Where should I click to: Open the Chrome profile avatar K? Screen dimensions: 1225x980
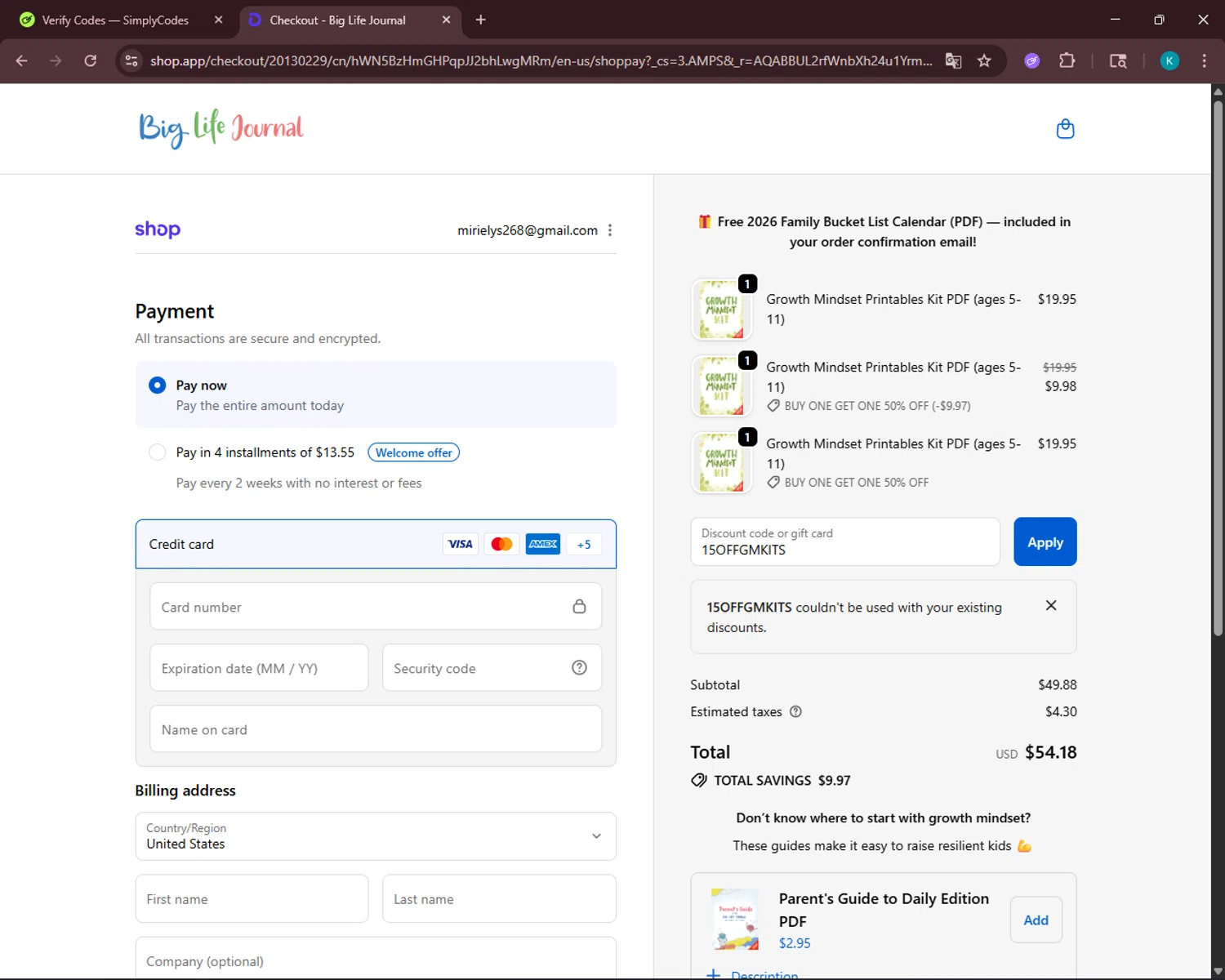coord(1169,60)
